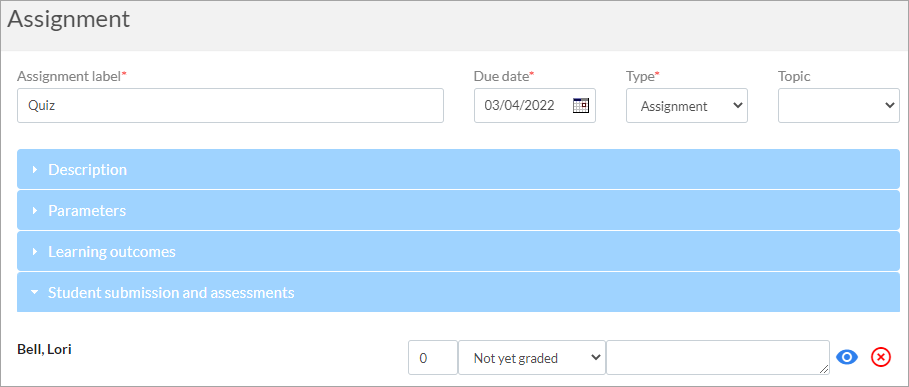
Task: Click the Due date field 03/04/2022
Action: tap(535, 105)
